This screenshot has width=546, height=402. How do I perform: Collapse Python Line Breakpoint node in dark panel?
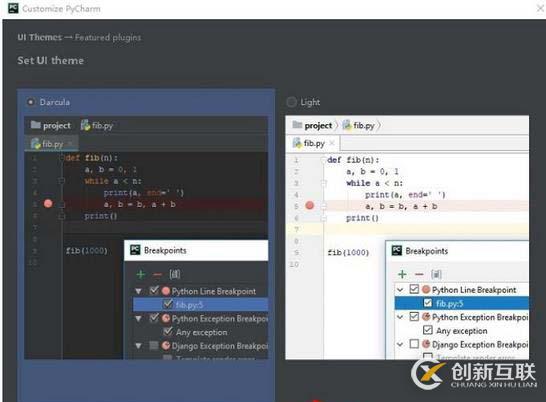point(138,291)
